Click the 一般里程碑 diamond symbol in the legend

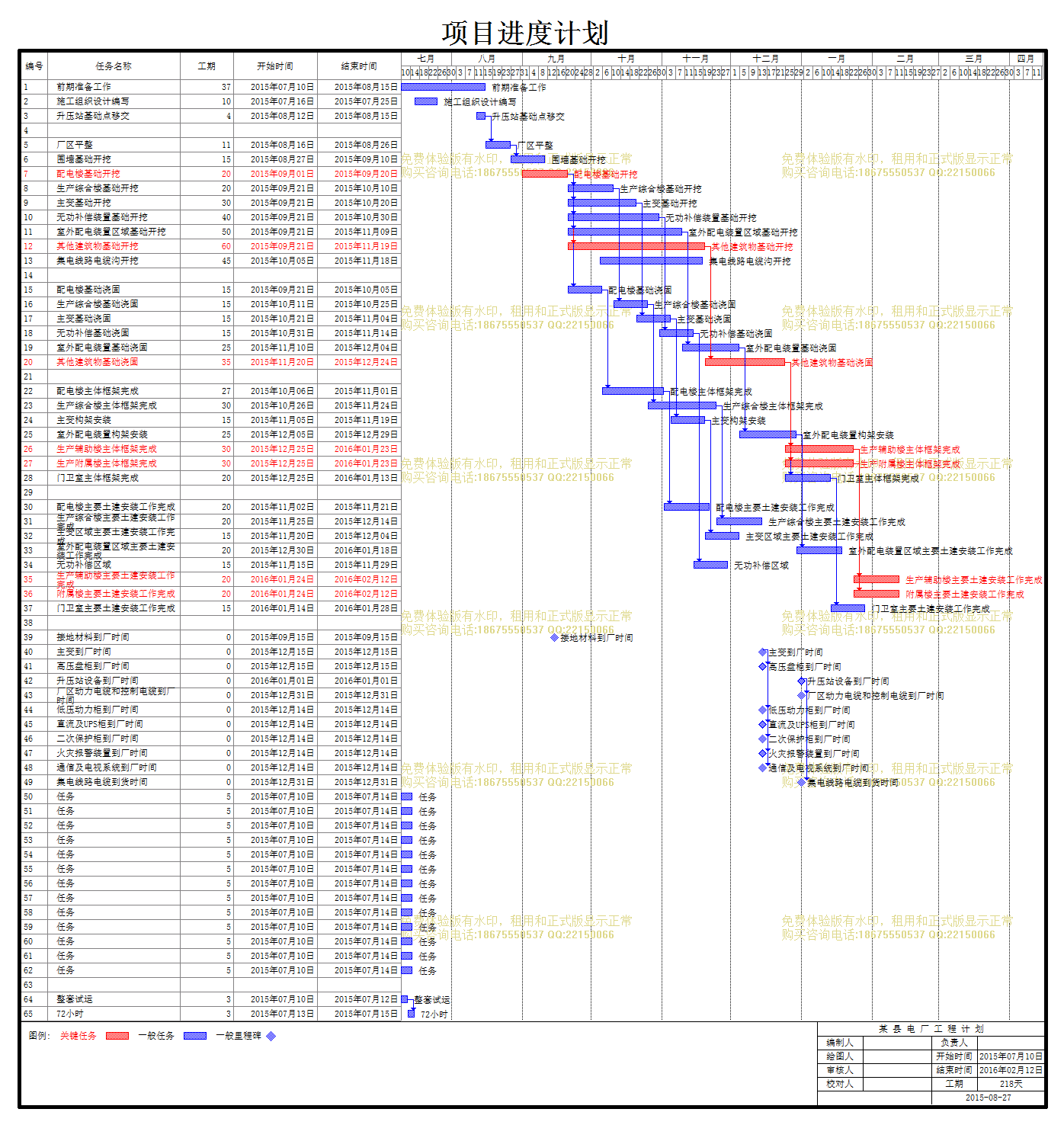[x=271, y=1036]
